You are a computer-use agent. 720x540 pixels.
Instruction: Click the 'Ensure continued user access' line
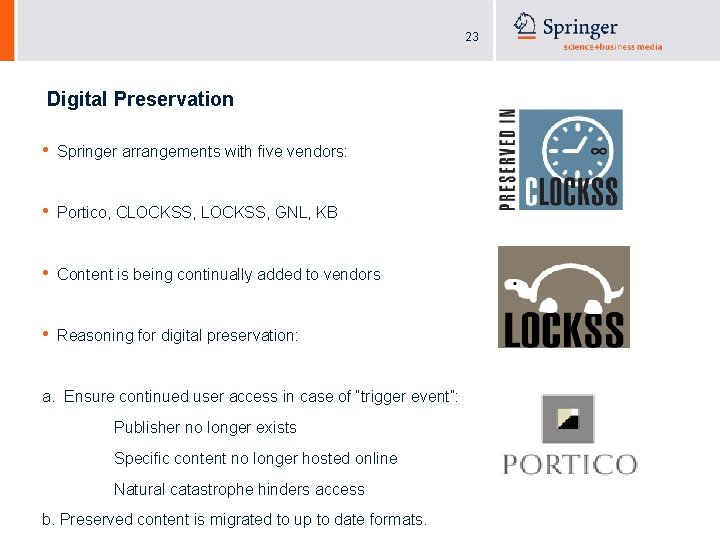tap(250, 397)
